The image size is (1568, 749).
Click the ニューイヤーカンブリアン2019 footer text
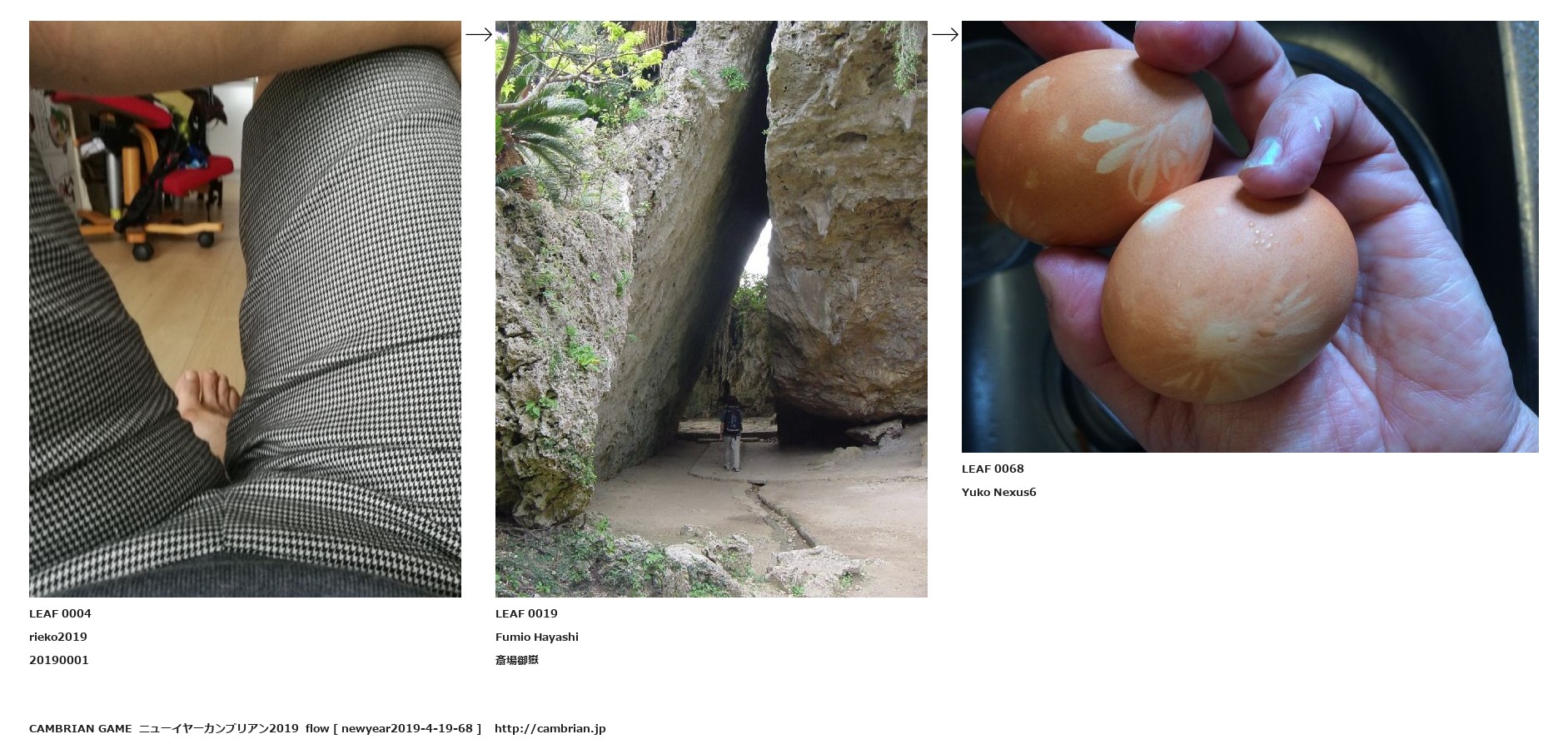(219, 728)
